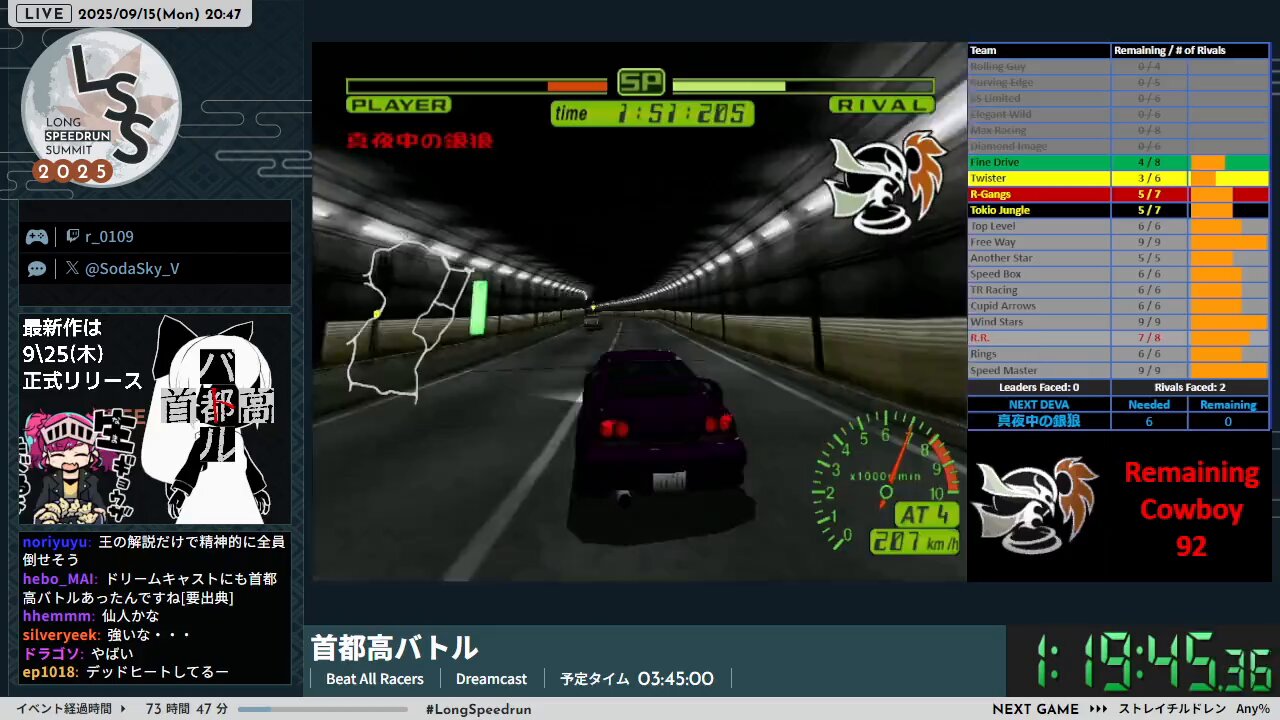The image size is (1280, 720).
Task: Click the 1:19:45 run timer
Action: pos(1154,661)
